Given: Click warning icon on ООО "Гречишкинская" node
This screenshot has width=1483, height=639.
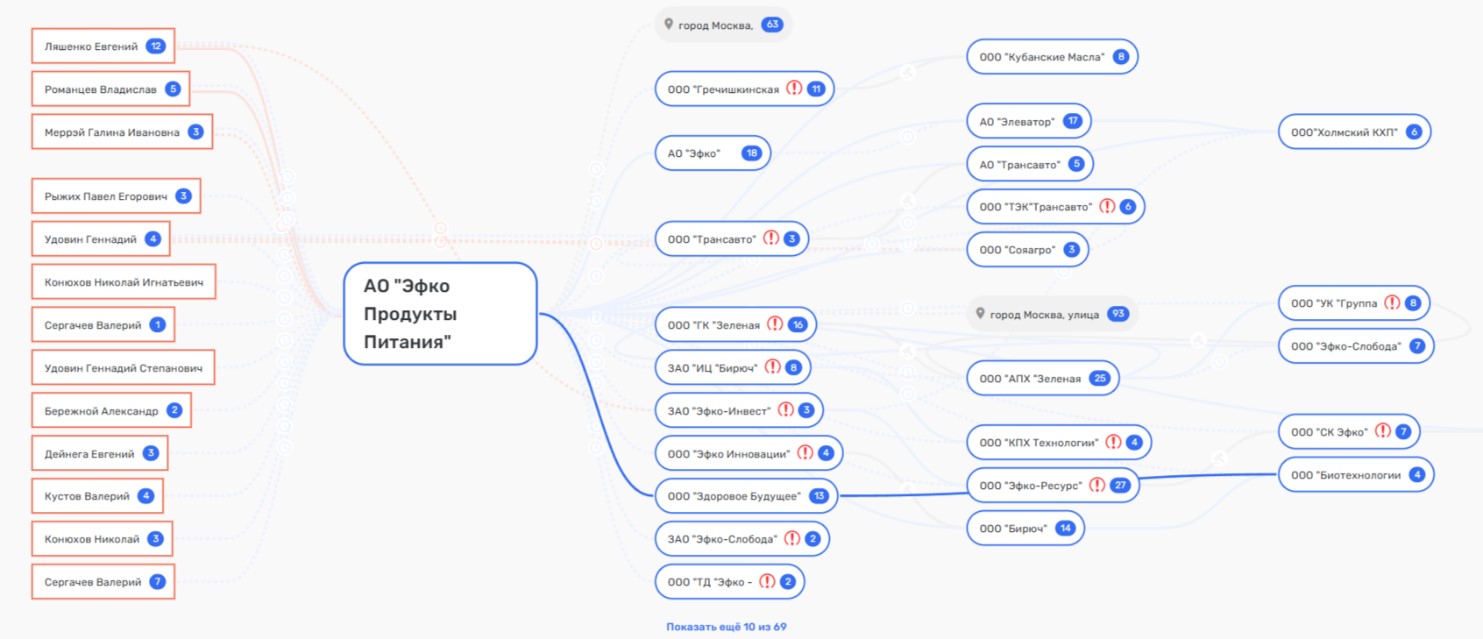Looking at the screenshot, I should [794, 89].
